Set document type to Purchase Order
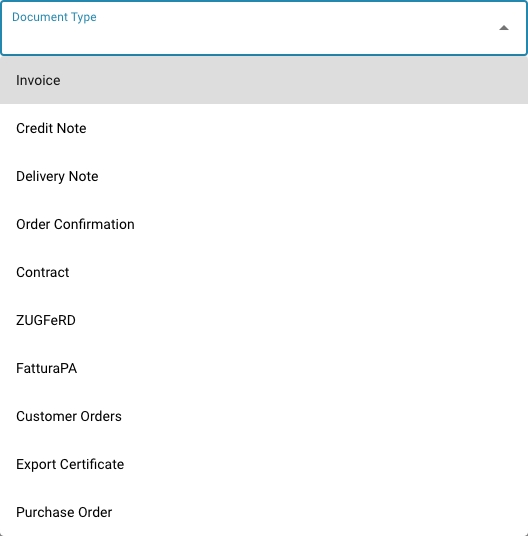 264,512
